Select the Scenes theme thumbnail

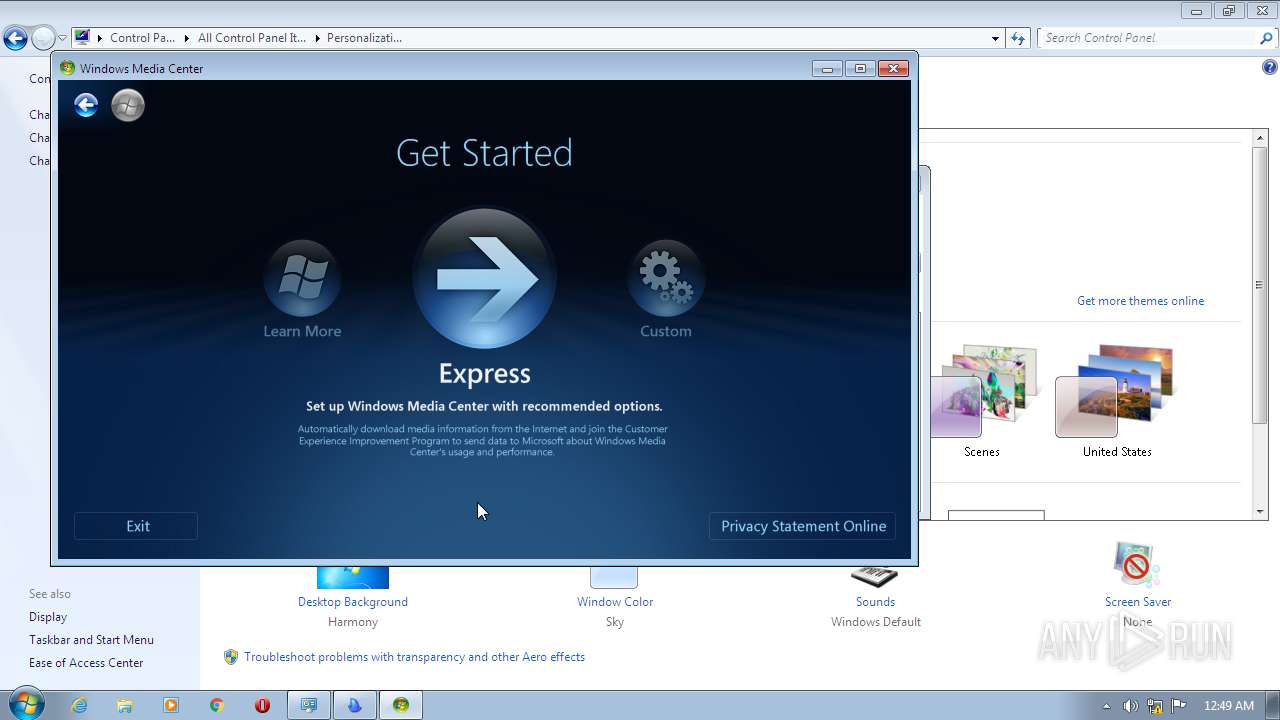[x=982, y=393]
